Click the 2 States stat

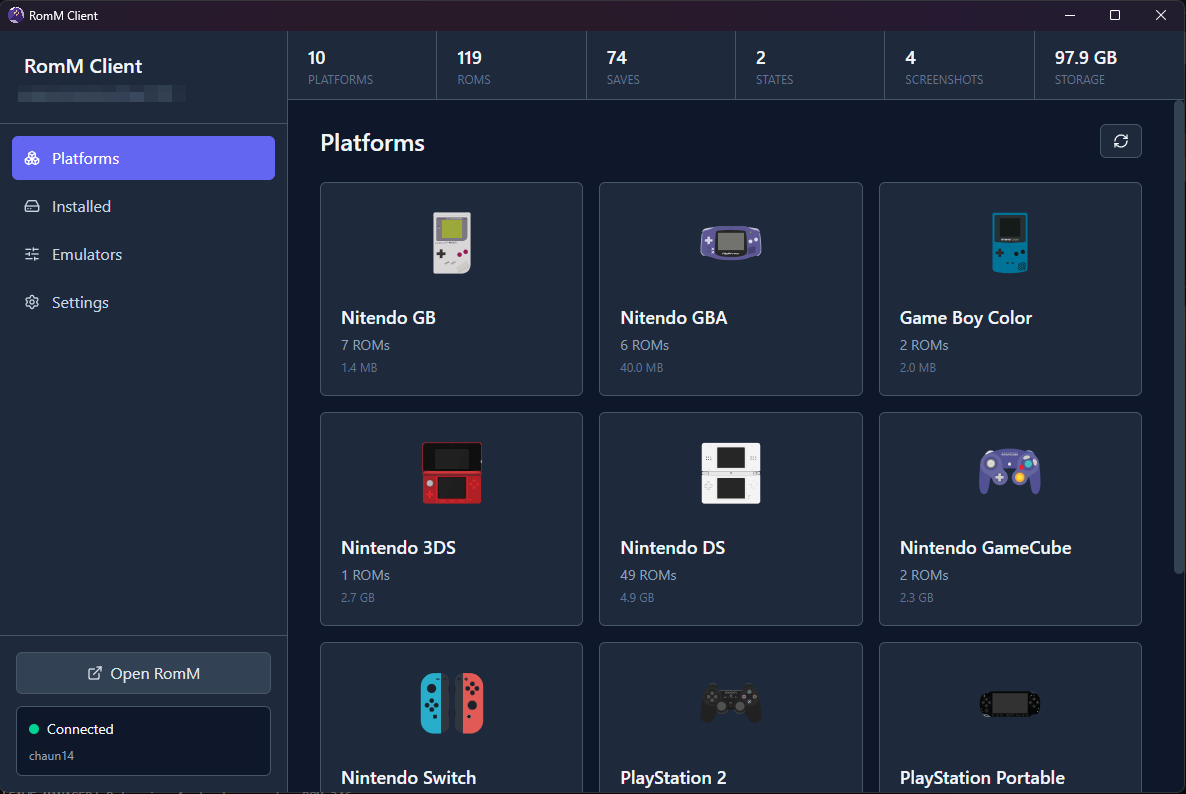tap(809, 66)
